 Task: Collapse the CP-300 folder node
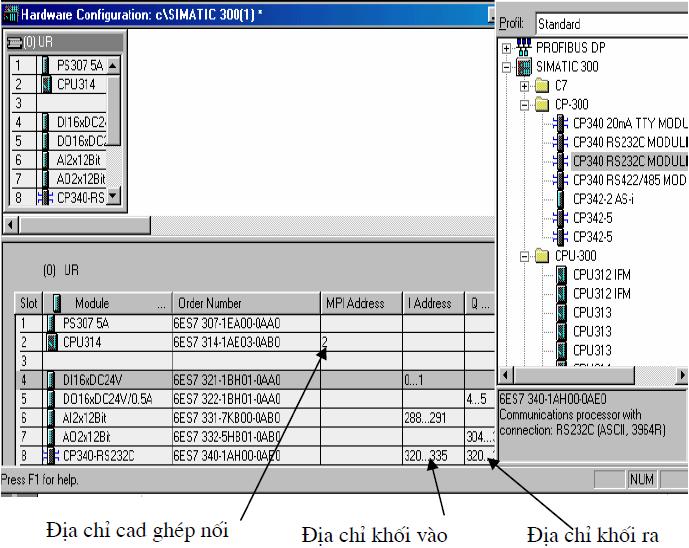pyautogui.click(x=524, y=105)
